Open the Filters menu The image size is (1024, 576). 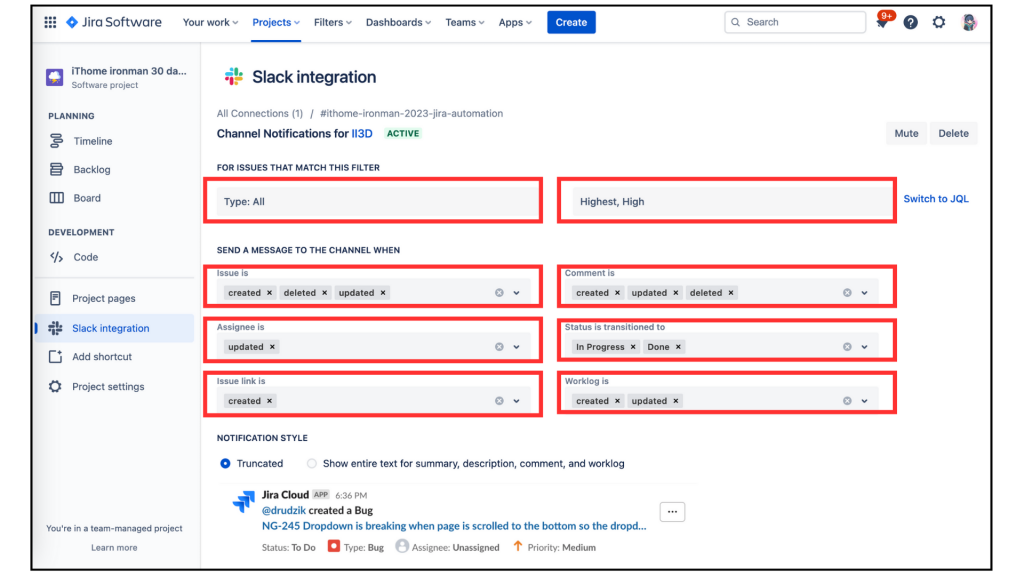click(x=332, y=22)
